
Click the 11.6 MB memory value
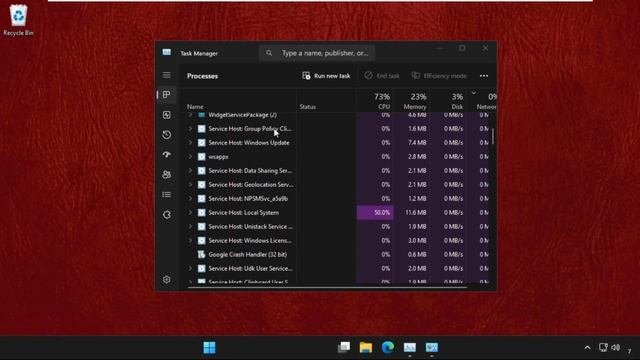tap(416, 213)
